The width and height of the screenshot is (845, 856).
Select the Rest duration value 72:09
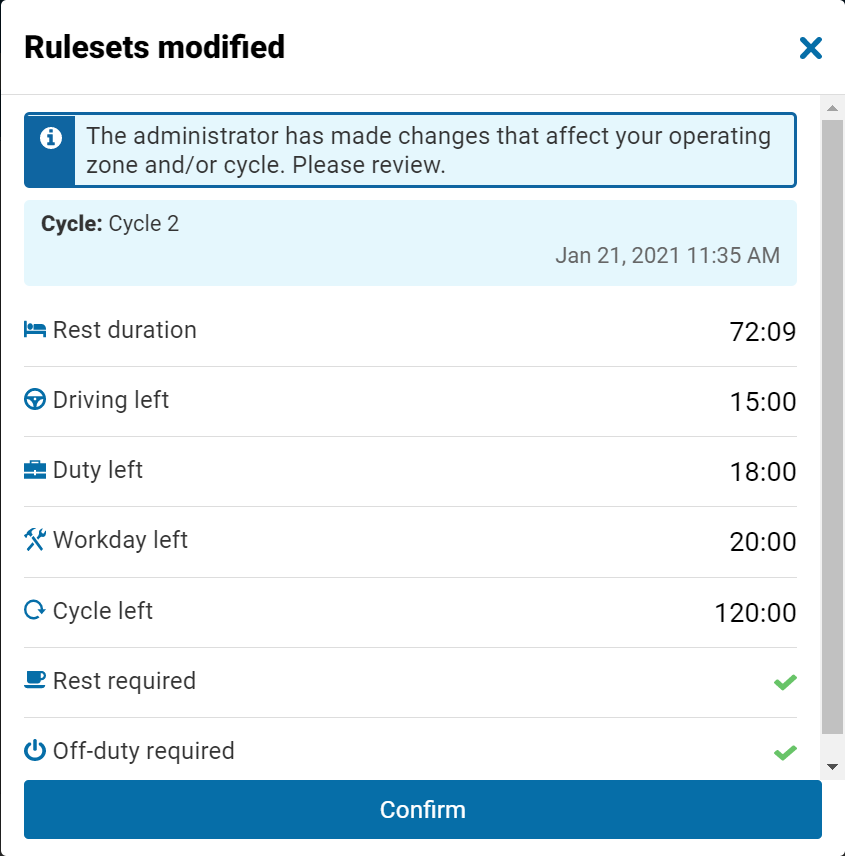click(763, 332)
